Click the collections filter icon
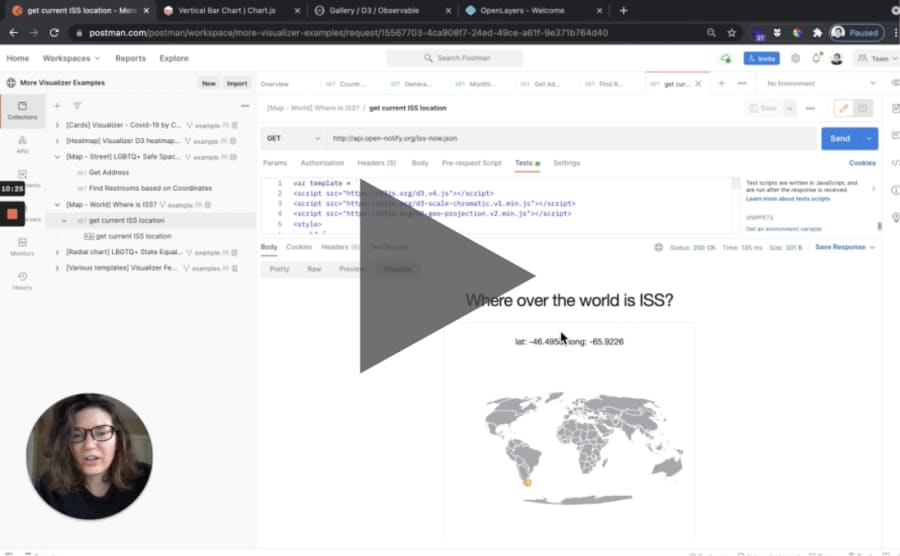Viewport: 900px width, 556px height. pyautogui.click(x=77, y=106)
